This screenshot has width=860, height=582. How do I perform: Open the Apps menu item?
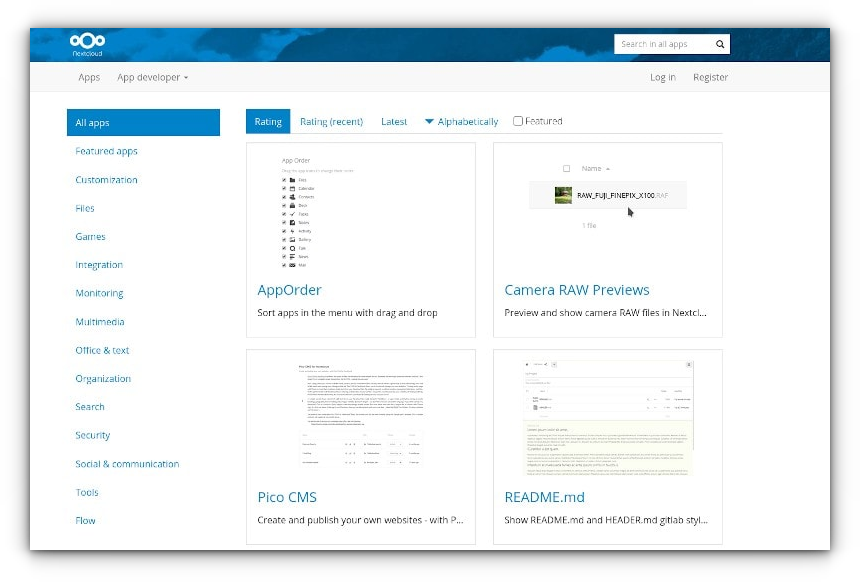(89, 77)
